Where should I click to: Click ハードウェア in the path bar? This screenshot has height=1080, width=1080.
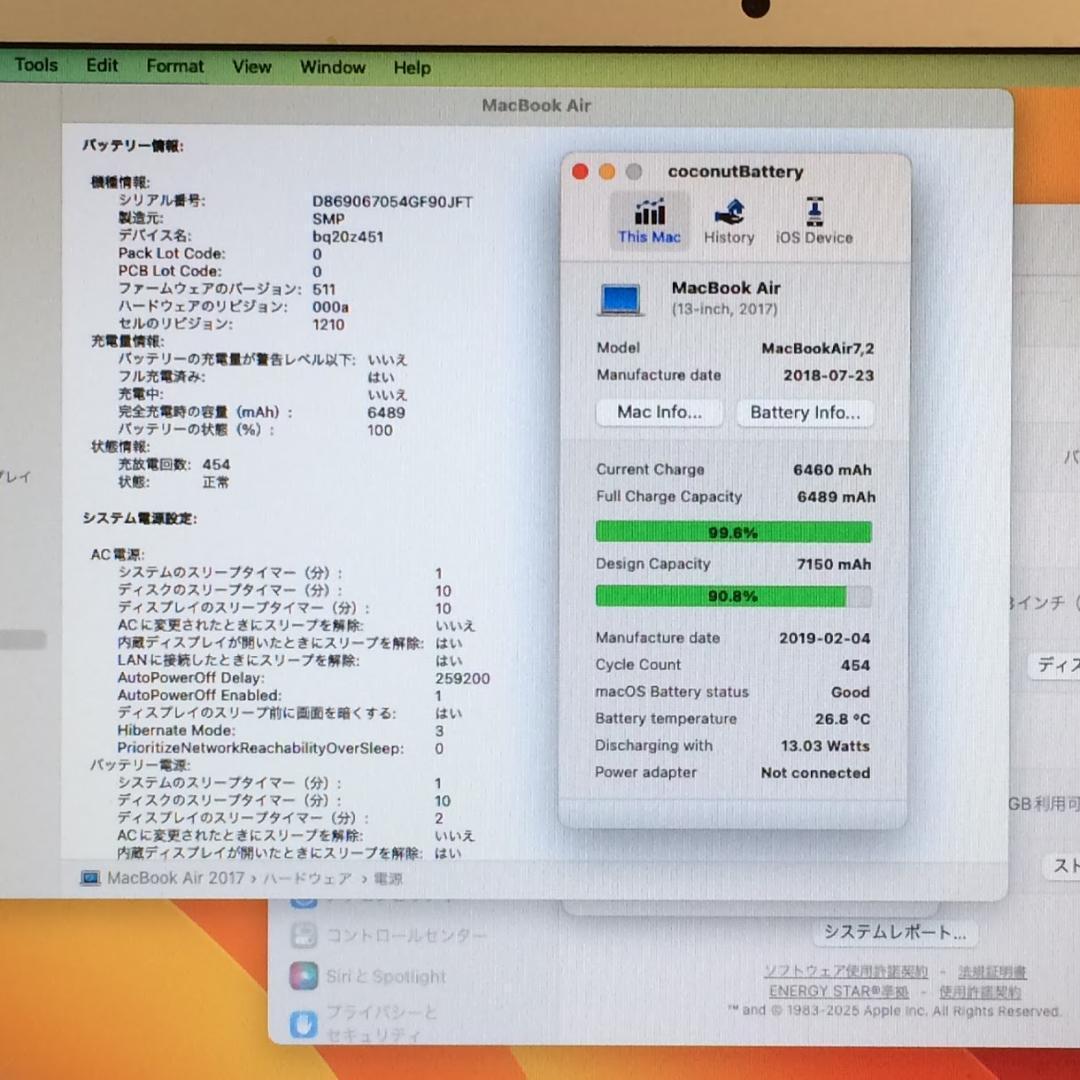pyautogui.click(x=307, y=879)
